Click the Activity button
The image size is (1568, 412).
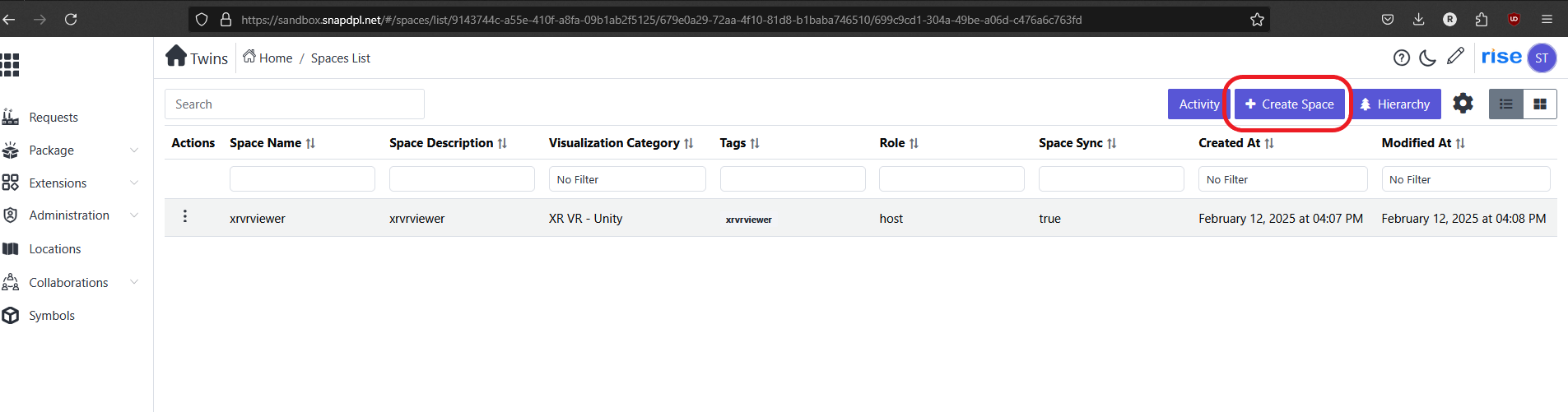click(x=1198, y=104)
